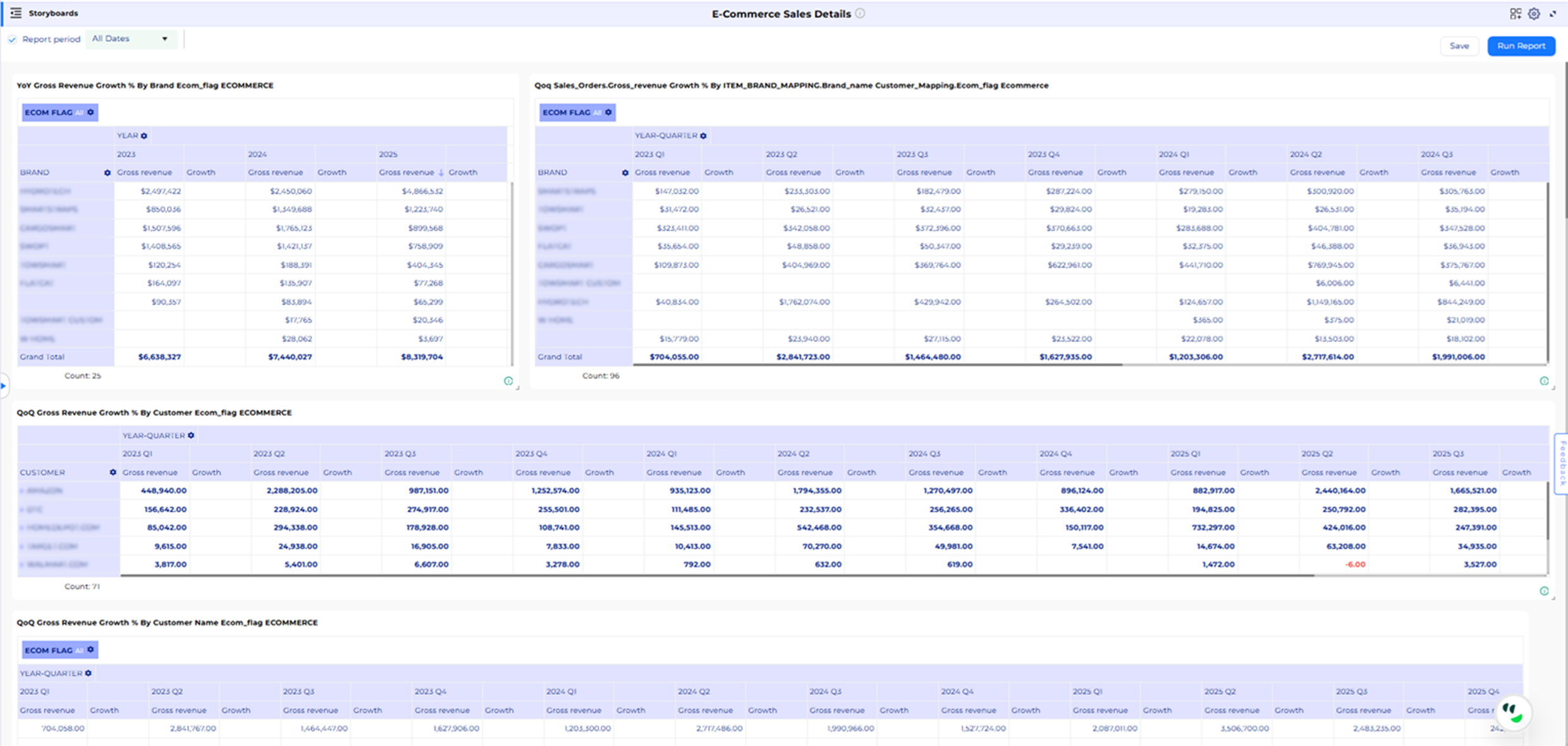Expand report view with the fullscreen icon
The width and height of the screenshot is (1568, 746).
click(1553, 14)
